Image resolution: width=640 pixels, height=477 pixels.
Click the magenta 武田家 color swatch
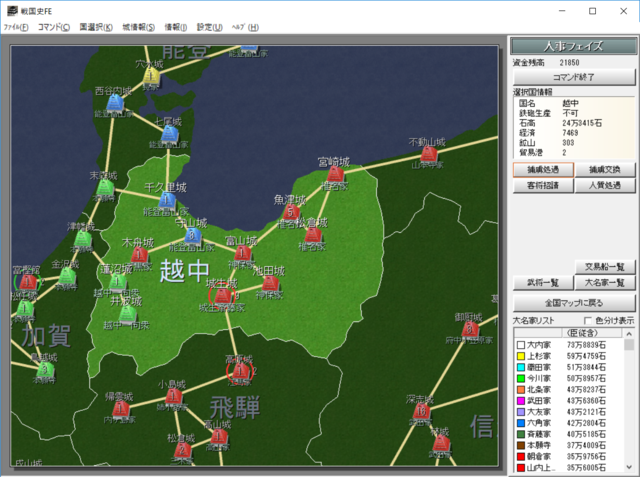tap(521, 401)
